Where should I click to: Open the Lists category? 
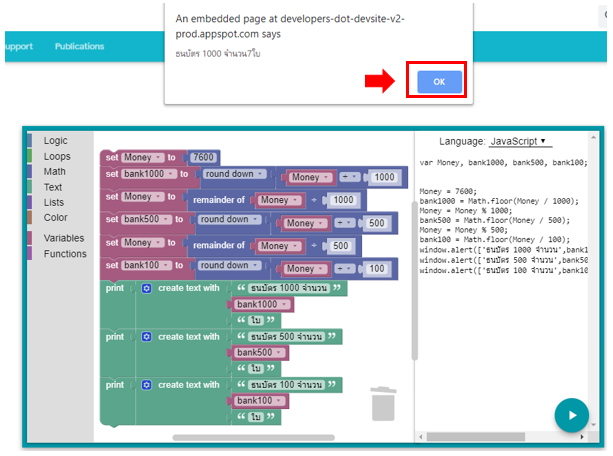(x=54, y=202)
